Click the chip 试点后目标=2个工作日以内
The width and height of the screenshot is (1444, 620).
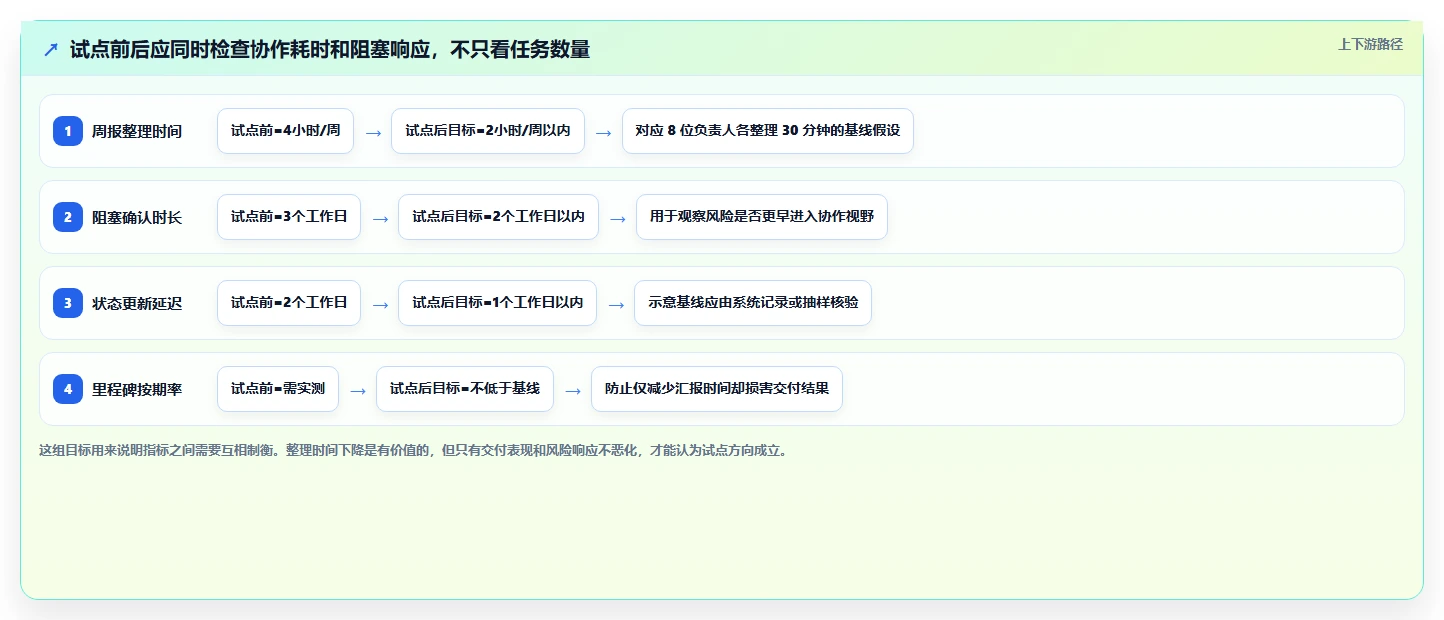[498, 217]
